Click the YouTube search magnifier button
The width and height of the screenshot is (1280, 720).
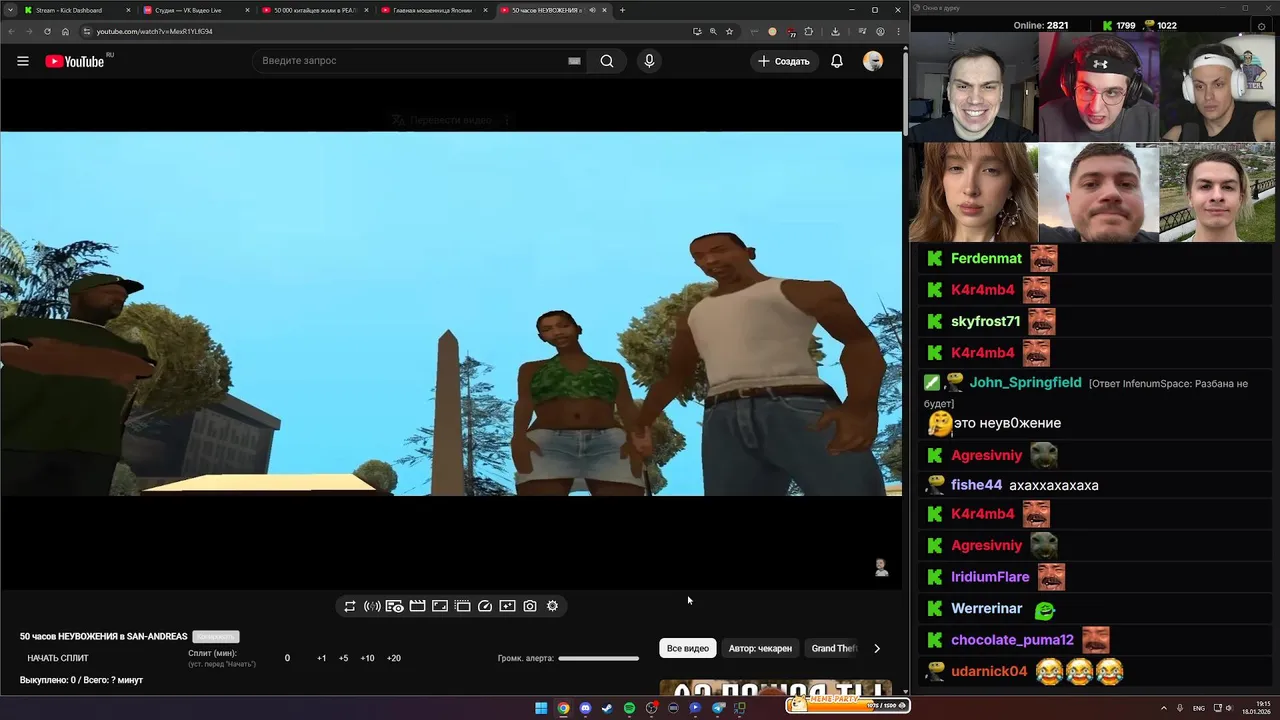(607, 61)
